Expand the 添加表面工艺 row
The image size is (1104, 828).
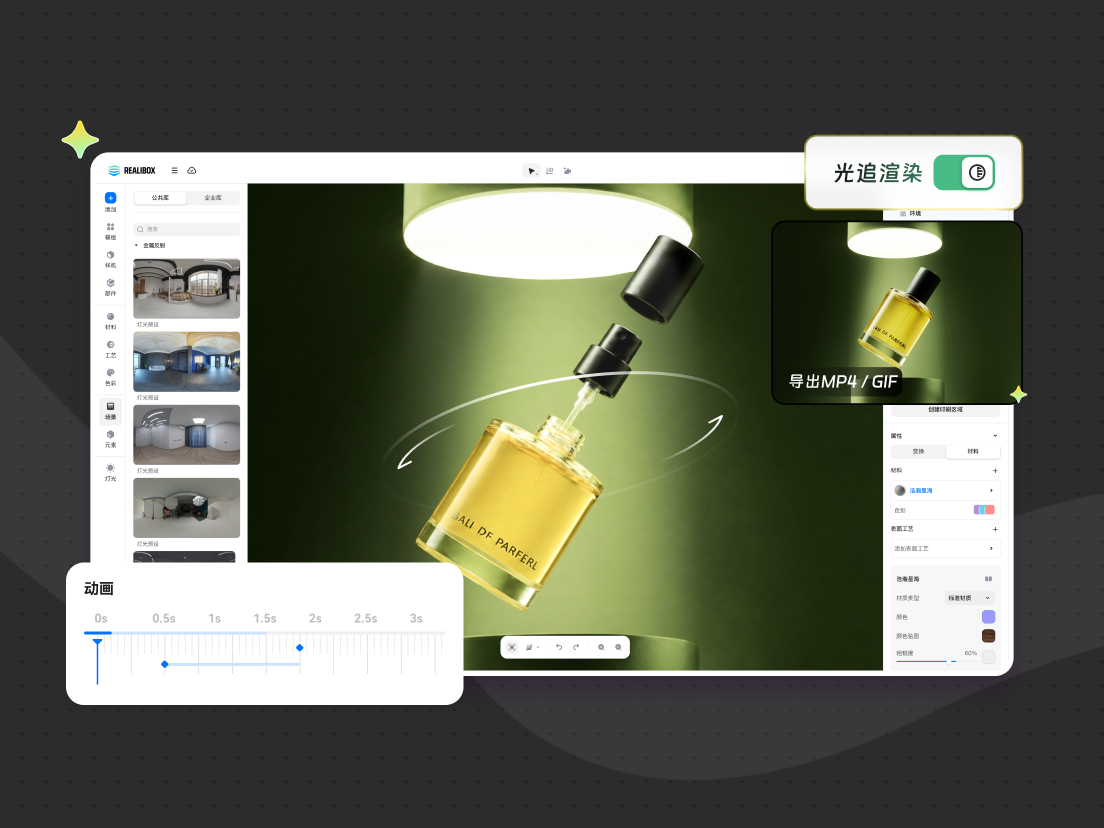[x=945, y=548]
